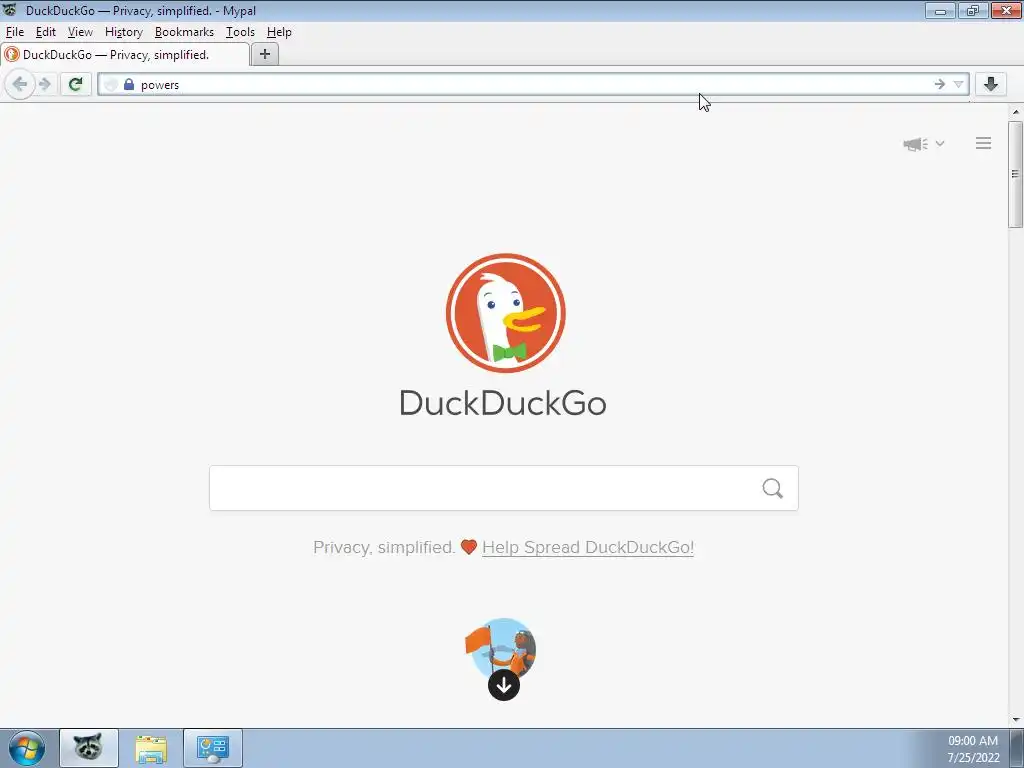The image size is (1024, 768).
Task: Click the 'Privacy, simplified.' tagline
Action: coord(384,547)
